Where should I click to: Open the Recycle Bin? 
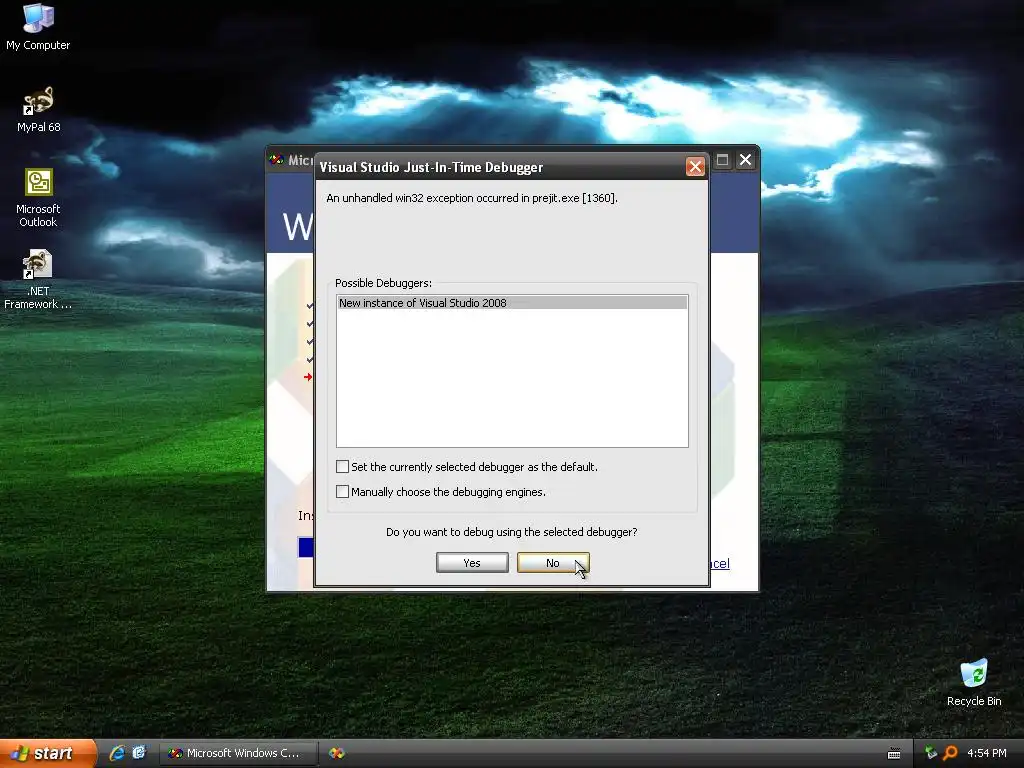tap(974, 683)
